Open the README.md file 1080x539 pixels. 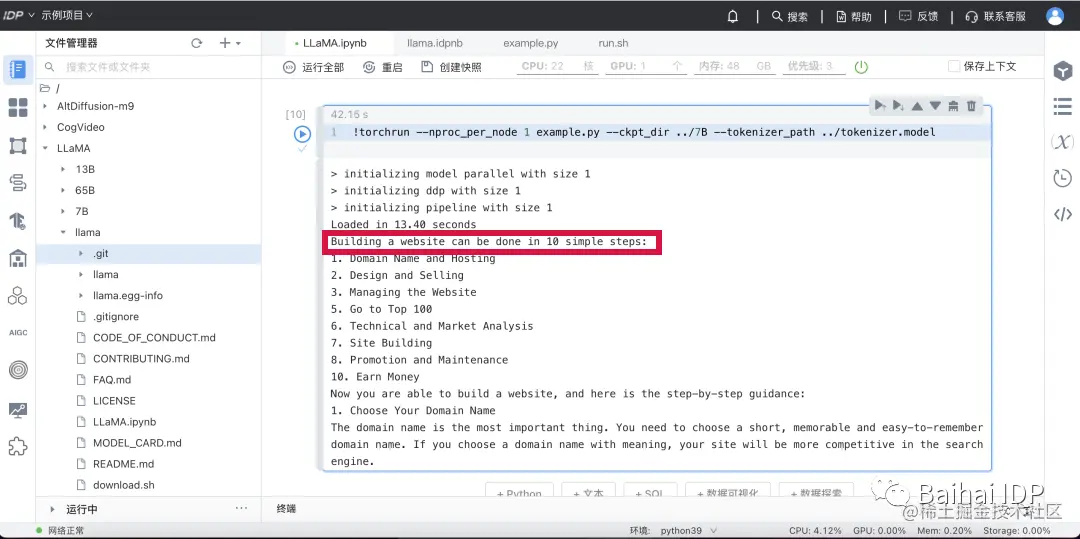[x=123, y=464]
